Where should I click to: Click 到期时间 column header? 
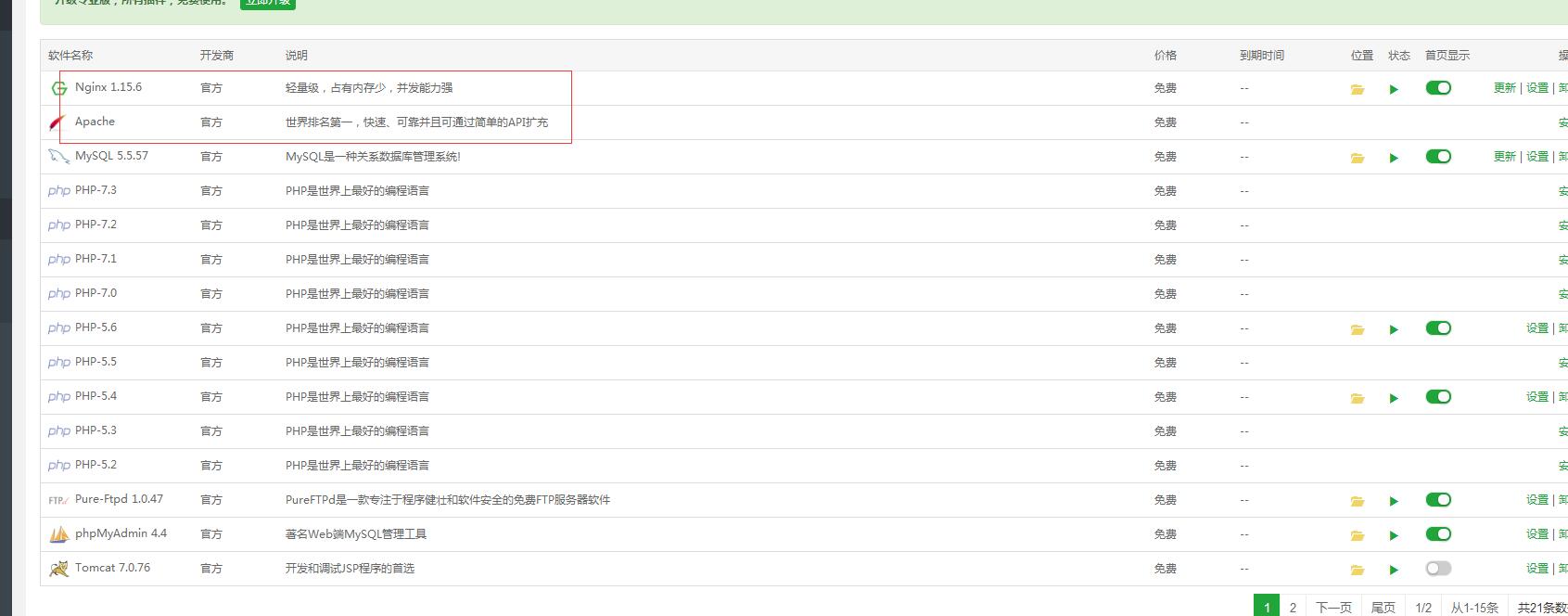coord(1262,56)
